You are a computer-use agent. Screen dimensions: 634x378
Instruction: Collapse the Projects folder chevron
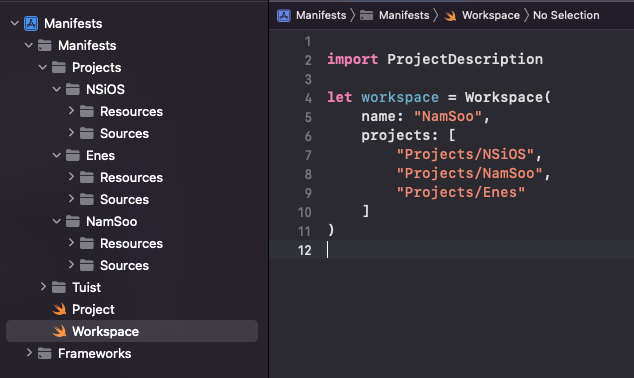tap(43, 67)
